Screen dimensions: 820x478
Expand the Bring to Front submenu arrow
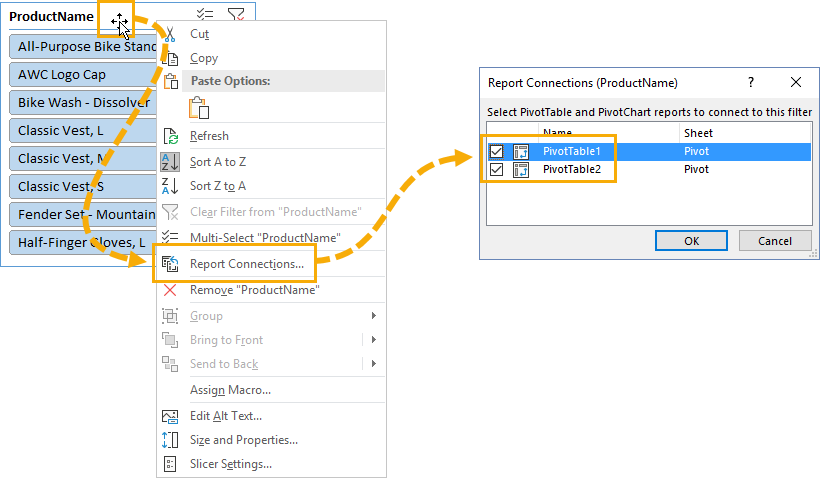(373, 339)
